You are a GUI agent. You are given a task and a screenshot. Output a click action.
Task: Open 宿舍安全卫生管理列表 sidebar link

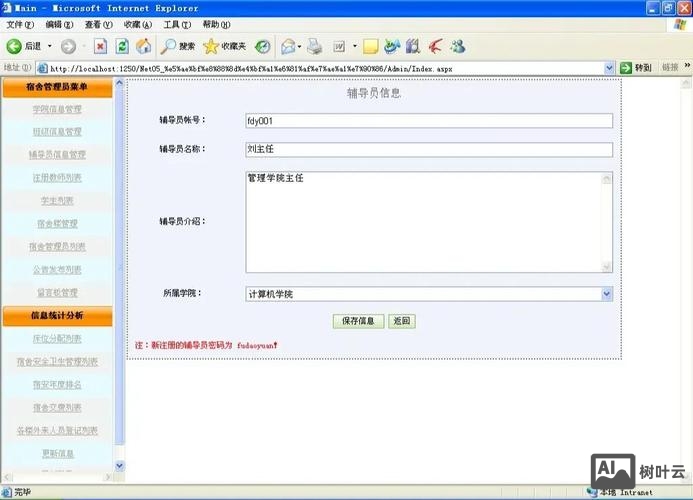click(x=57, y=362)
